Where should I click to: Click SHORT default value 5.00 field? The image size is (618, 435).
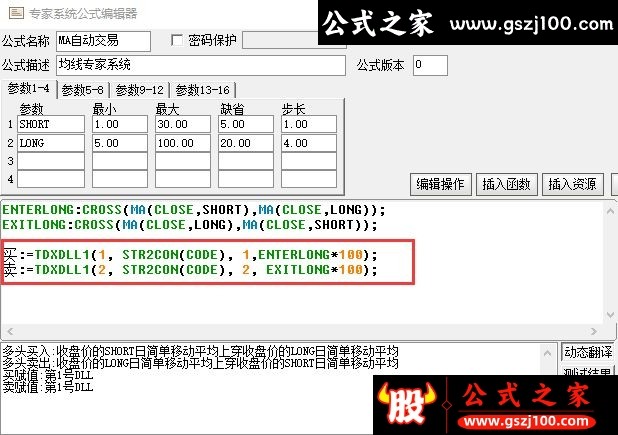click(246, 124)
